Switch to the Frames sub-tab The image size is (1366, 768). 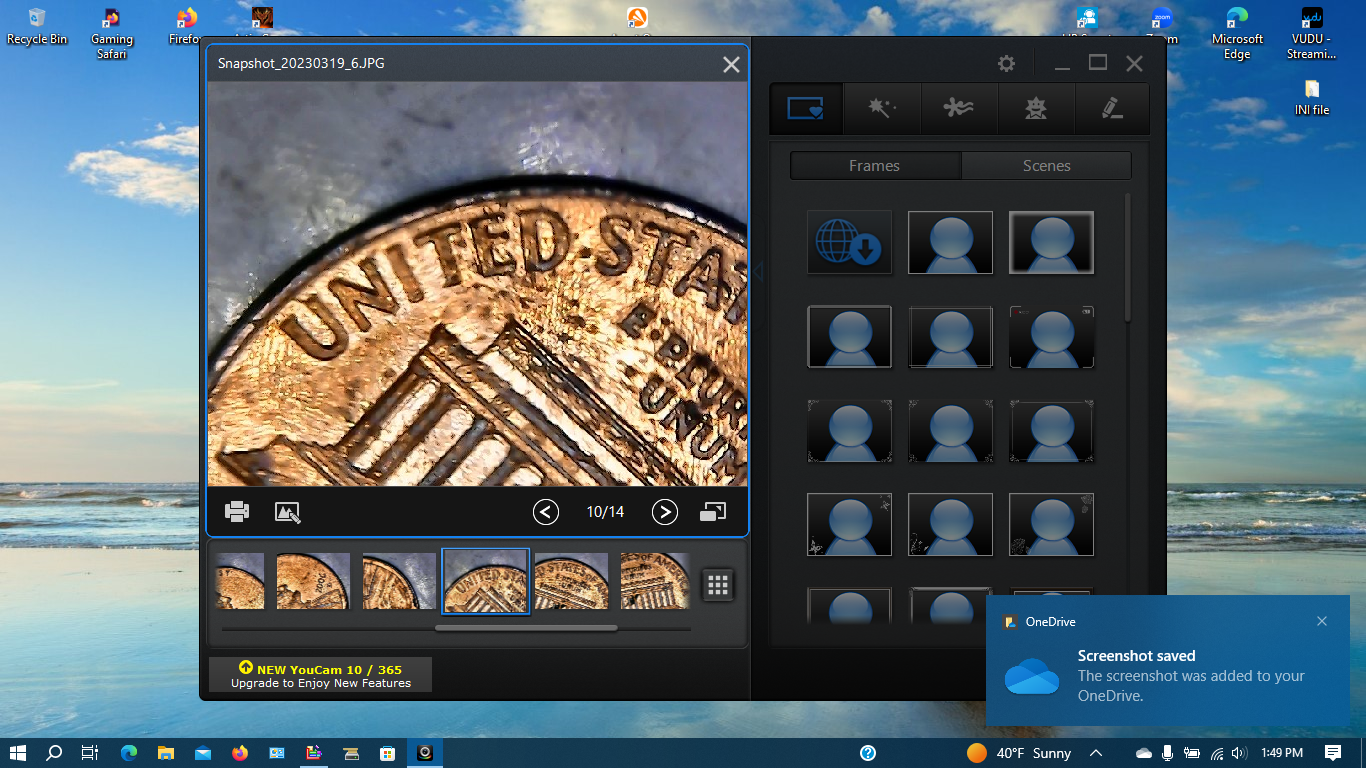click(875, 166)
